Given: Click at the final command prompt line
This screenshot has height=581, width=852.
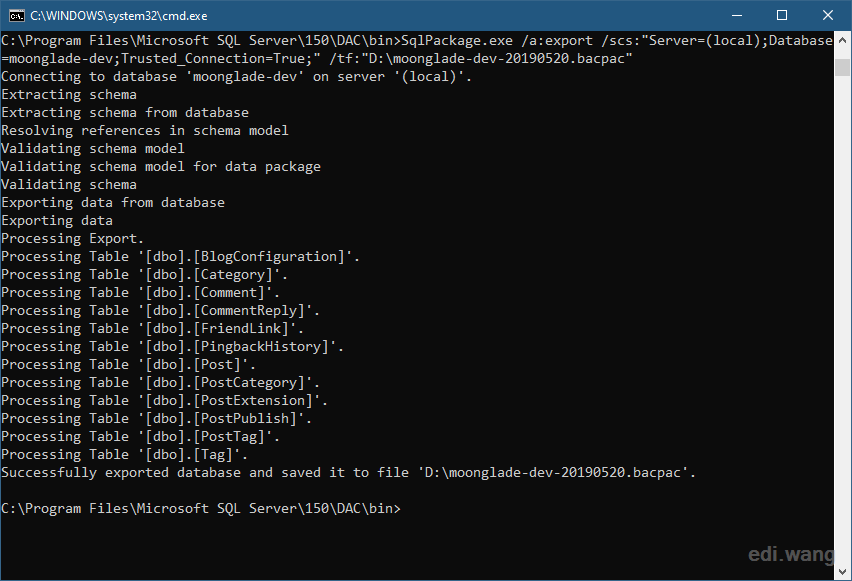Looking at the screenshot, I should 201,509.
